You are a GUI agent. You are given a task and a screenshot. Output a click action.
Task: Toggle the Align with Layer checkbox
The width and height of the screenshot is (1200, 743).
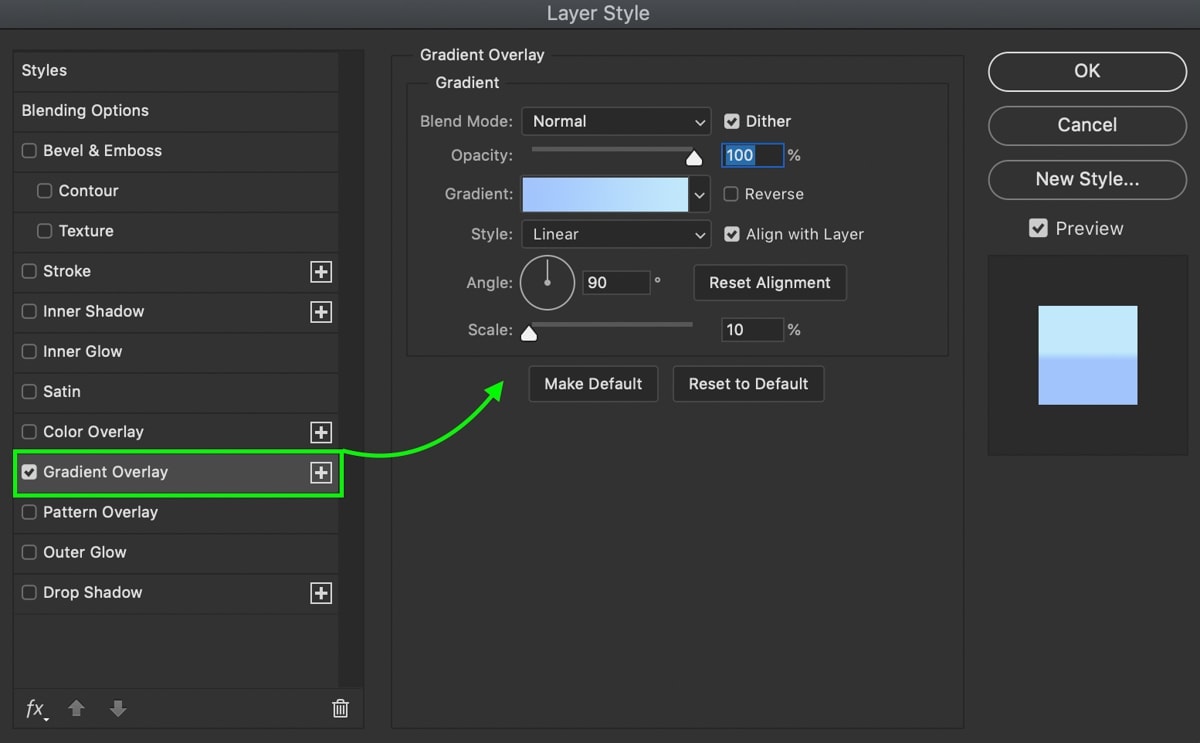tap(732, 234)
